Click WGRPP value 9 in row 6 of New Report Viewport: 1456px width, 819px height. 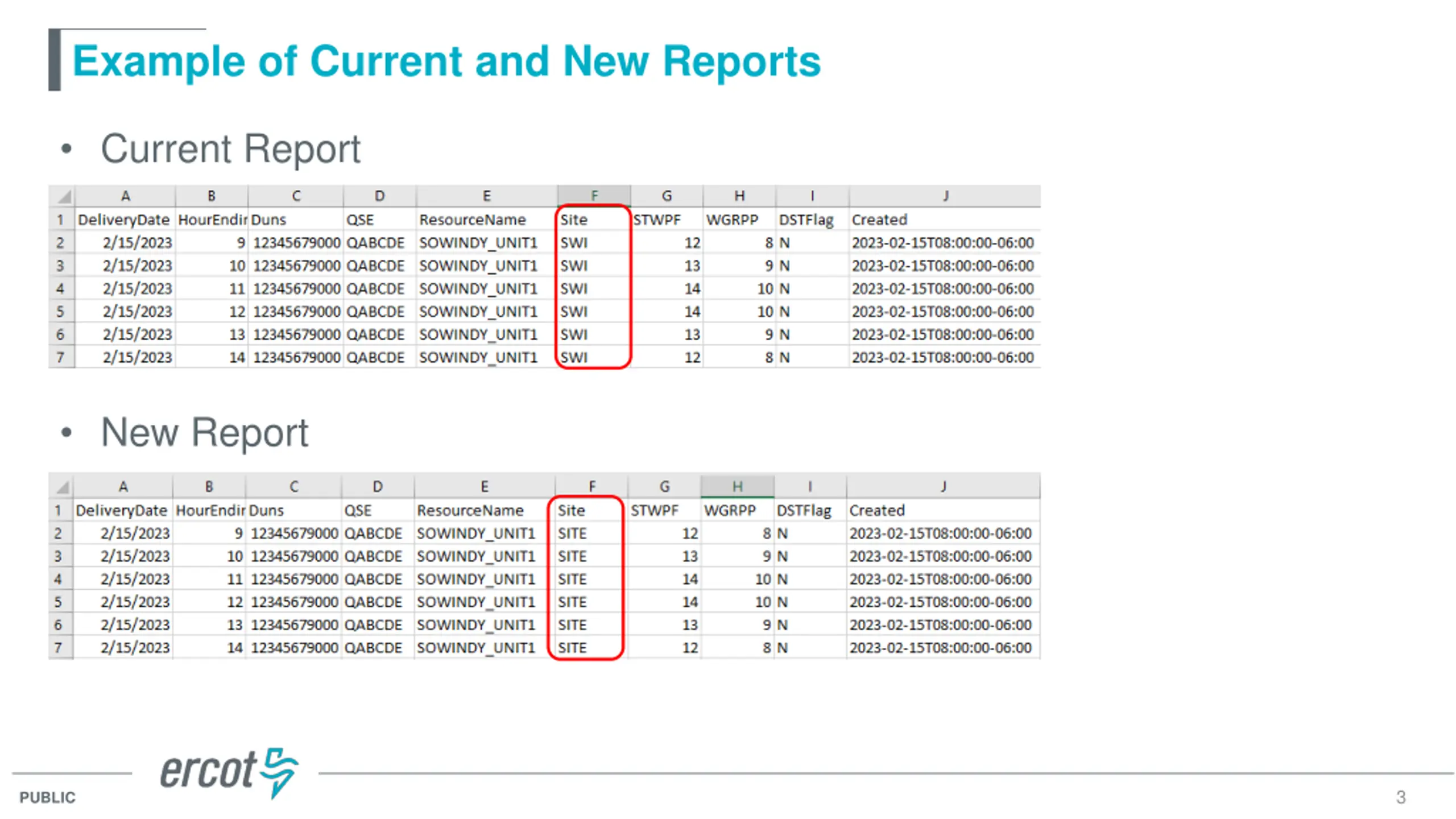pos(737,624)
